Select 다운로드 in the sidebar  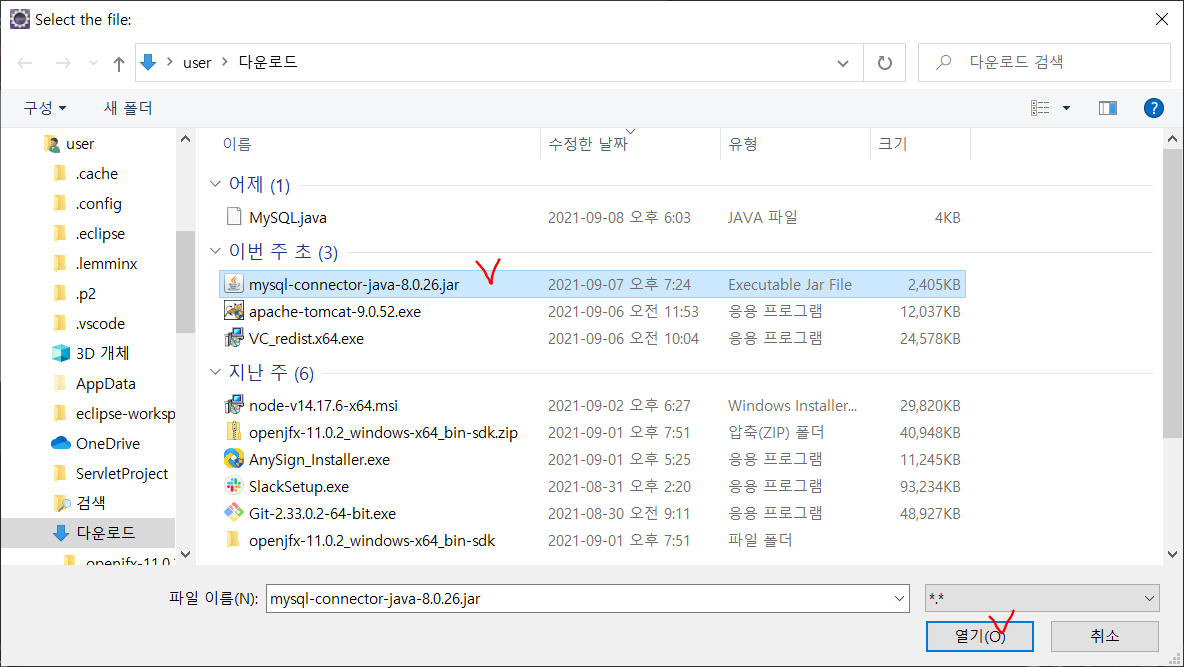(105, 533)
